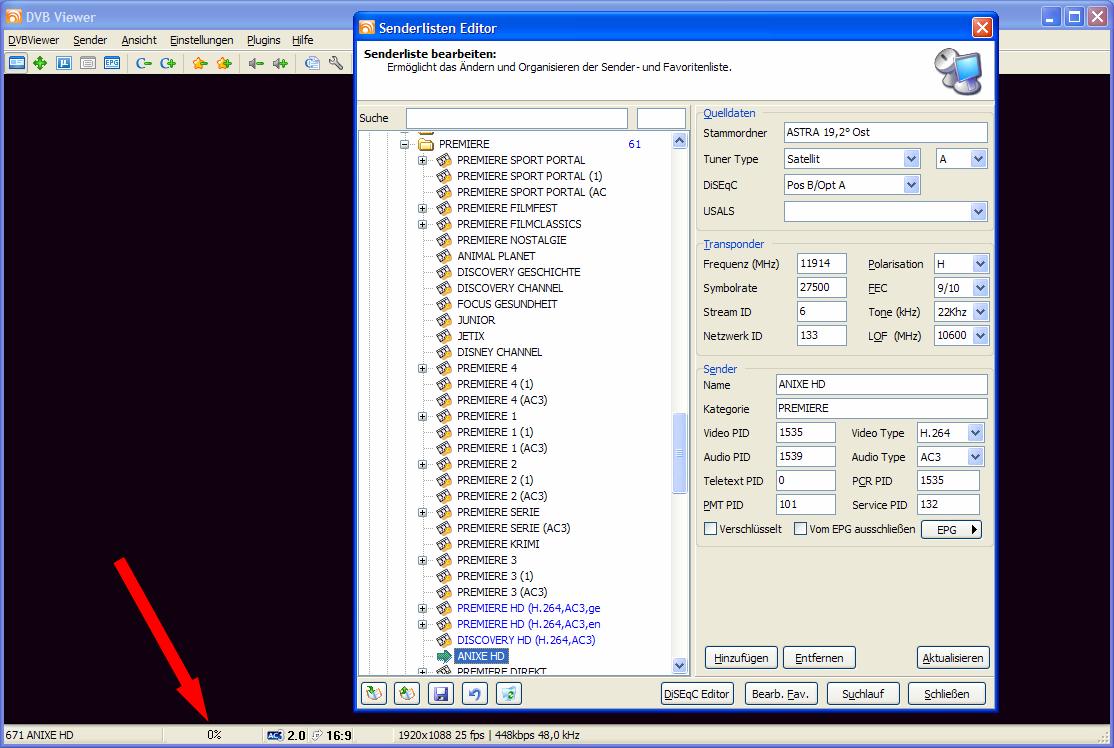Click the PREMIERE folder icon in tree
This screenshot has width=1114, height=748.
426,144
